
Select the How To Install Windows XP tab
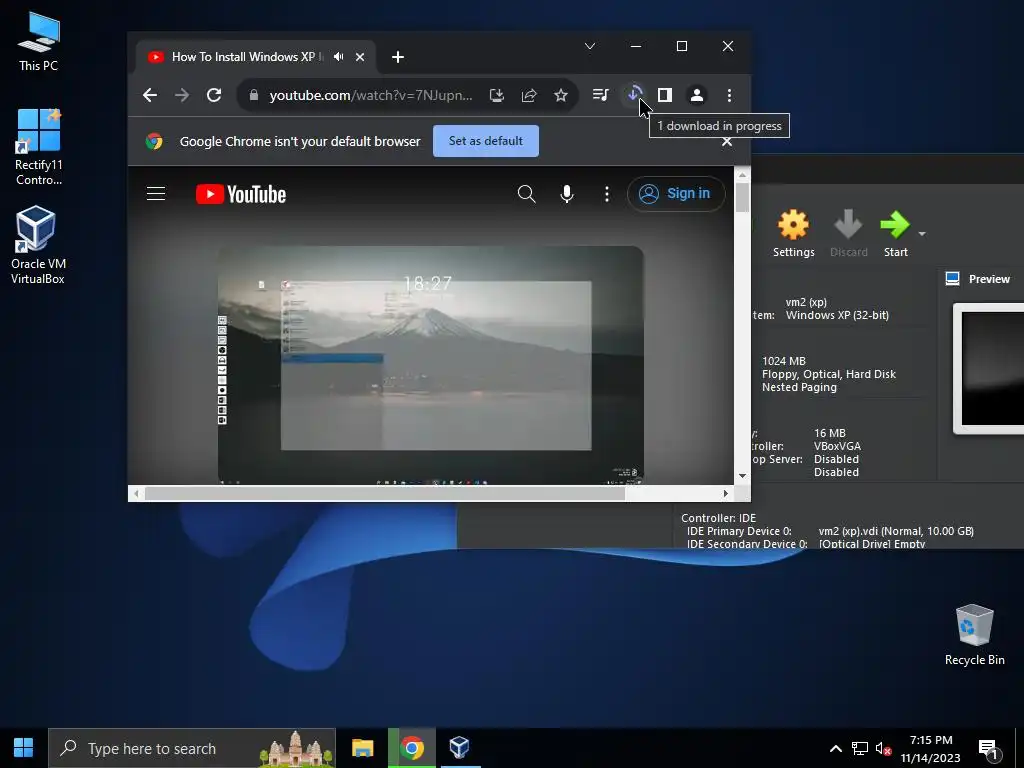255,57
